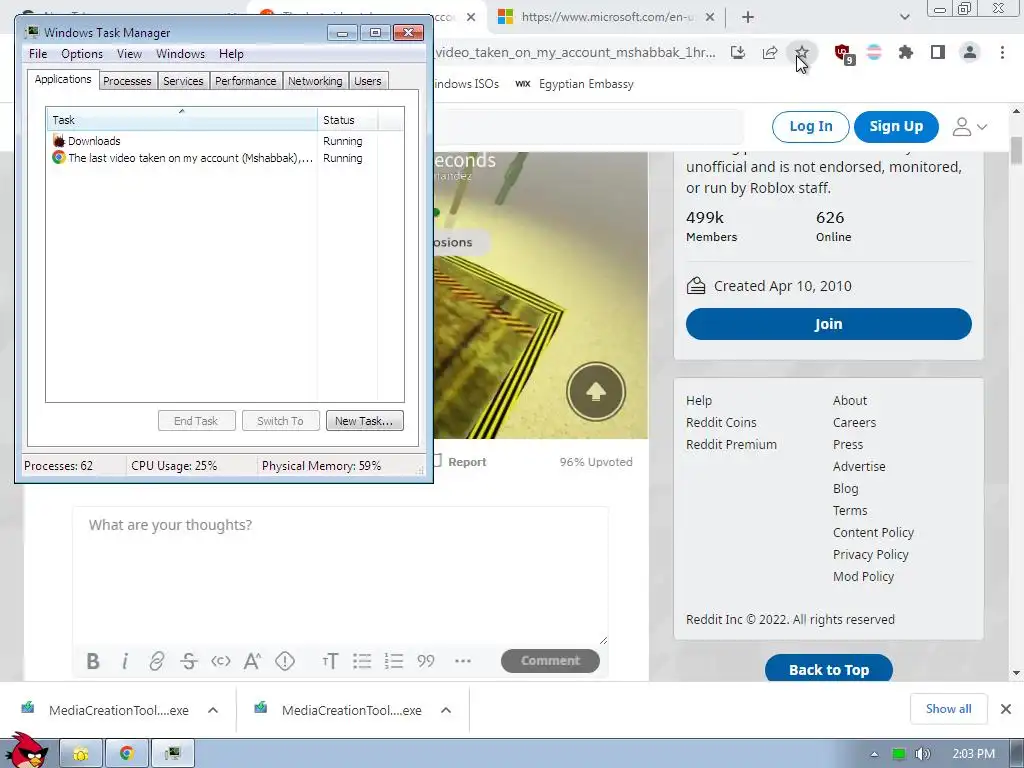Open the Chrome profile avatar
Screen dimensions: 1024x768
pyautogui.click(x=970, y=52)
